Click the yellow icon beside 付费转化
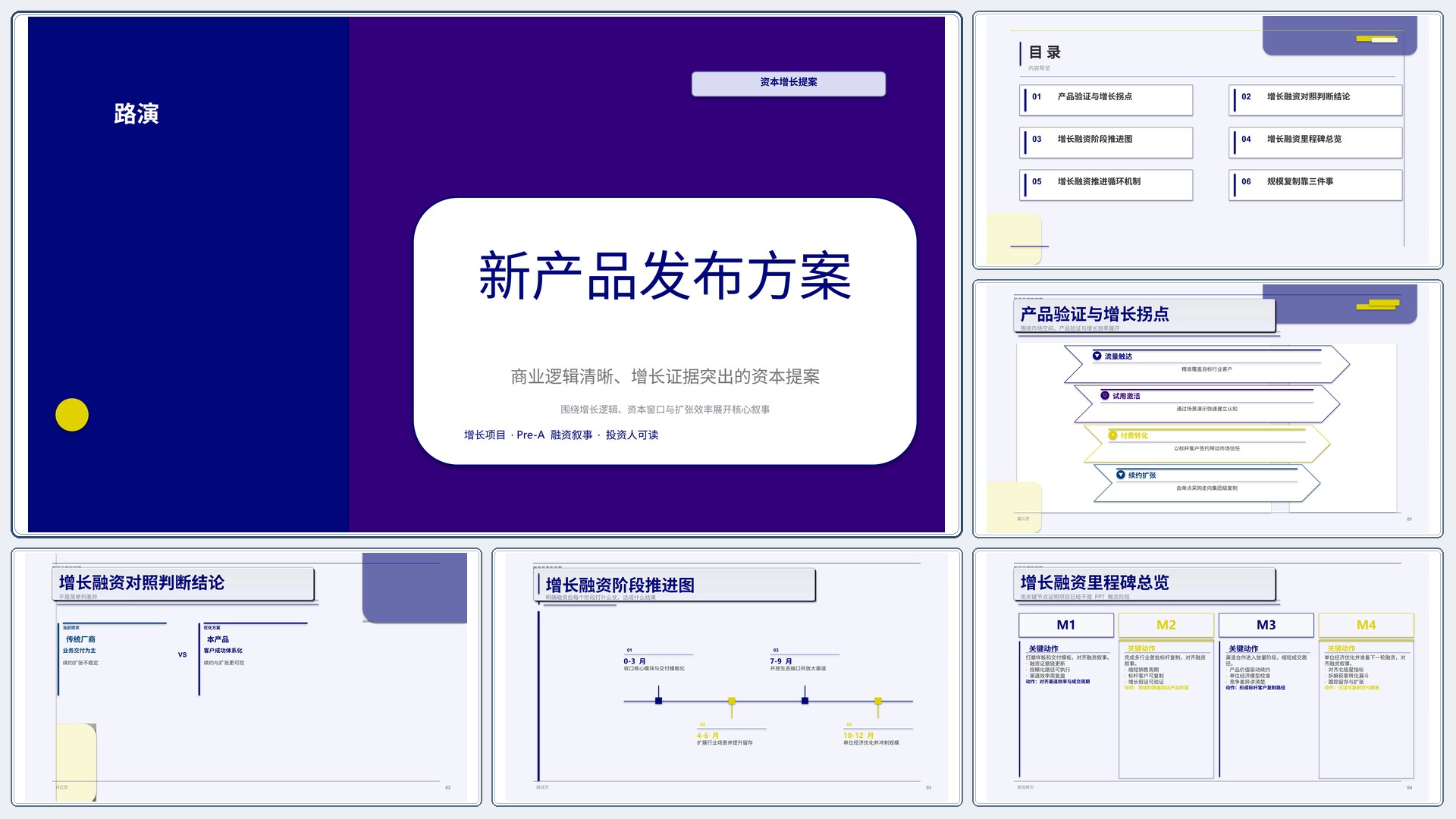1456x819 pixels. (1112, 435)
